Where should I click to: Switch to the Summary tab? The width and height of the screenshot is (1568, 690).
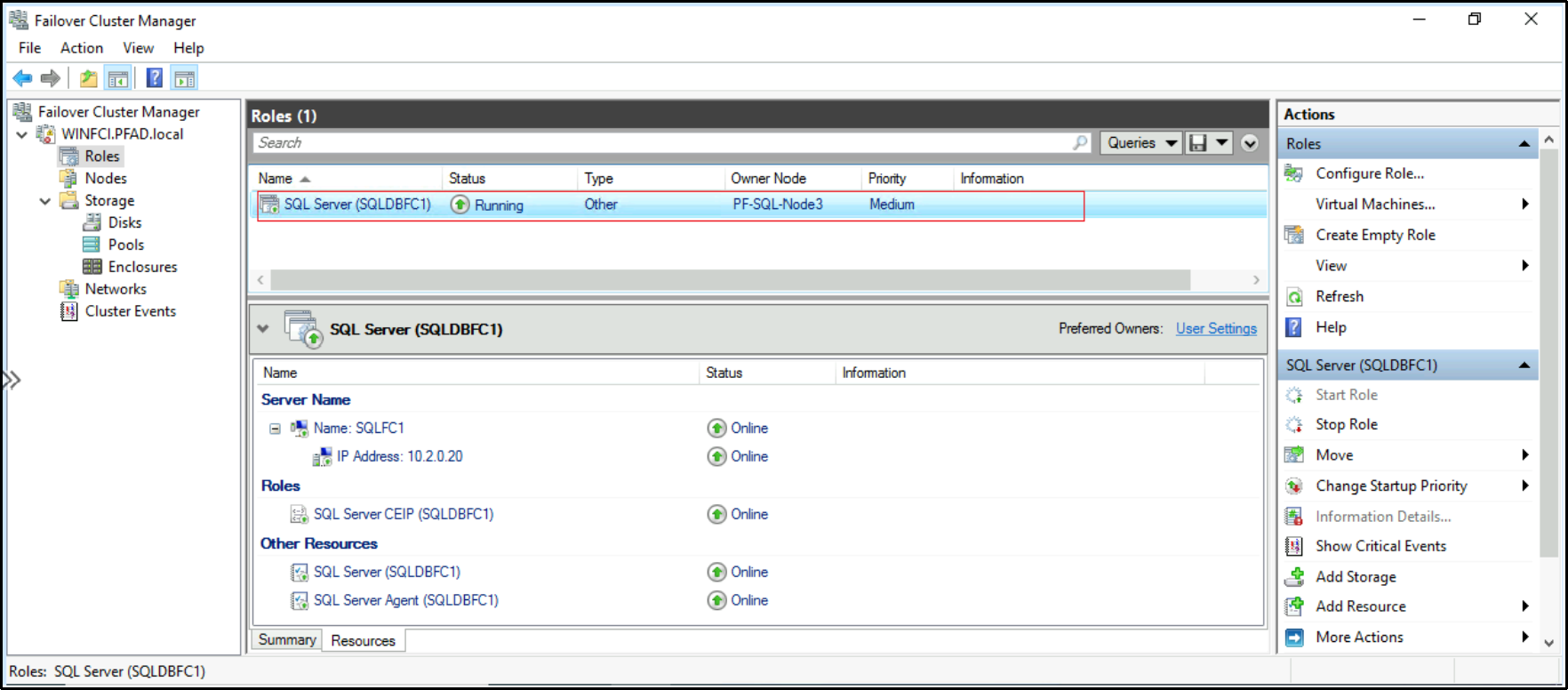tap(286, 640)
